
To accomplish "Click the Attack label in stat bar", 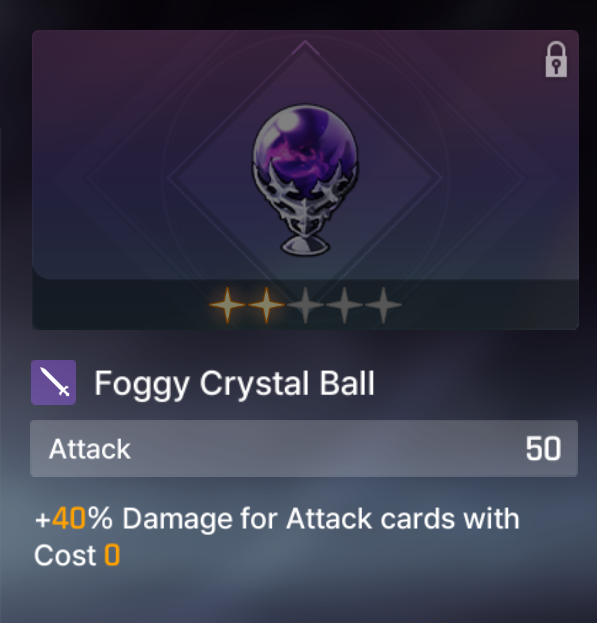I will 89,449.
